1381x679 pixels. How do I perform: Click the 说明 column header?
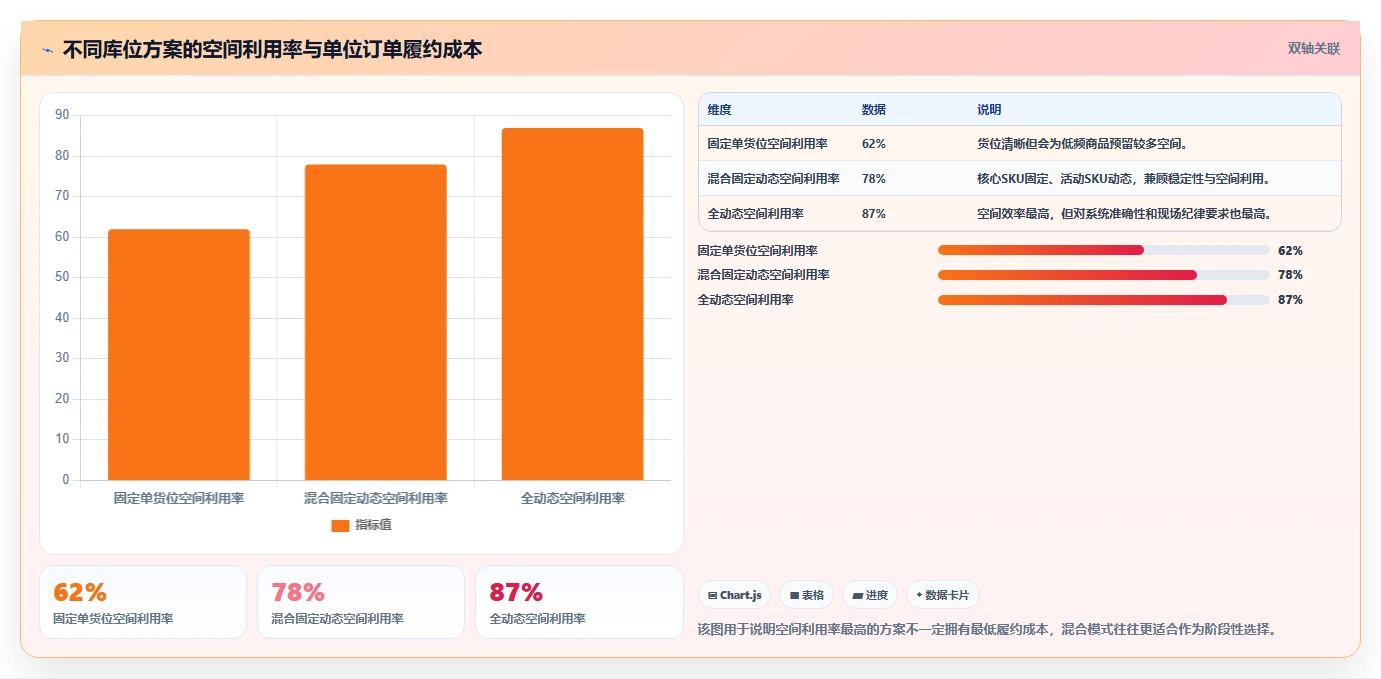989,110
